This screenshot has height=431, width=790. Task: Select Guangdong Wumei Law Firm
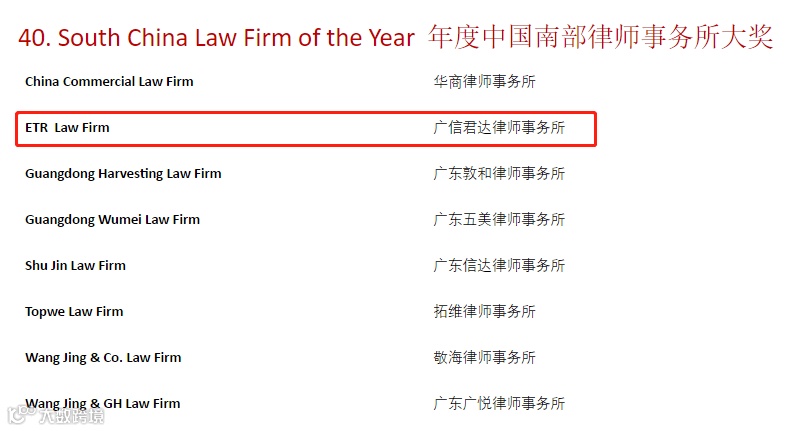tap(112, 220)
